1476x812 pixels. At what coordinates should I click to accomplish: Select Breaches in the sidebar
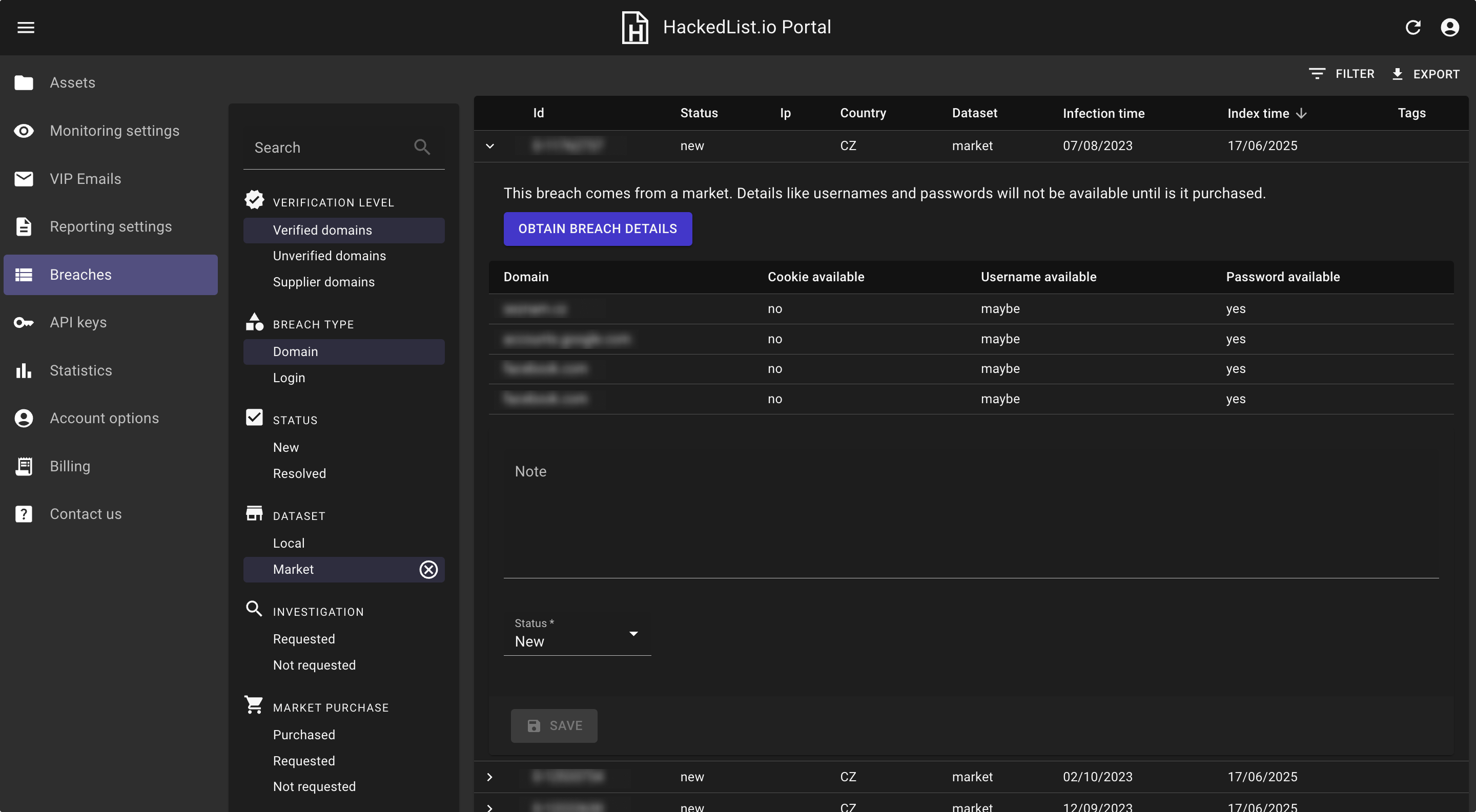tap(80, 274)
